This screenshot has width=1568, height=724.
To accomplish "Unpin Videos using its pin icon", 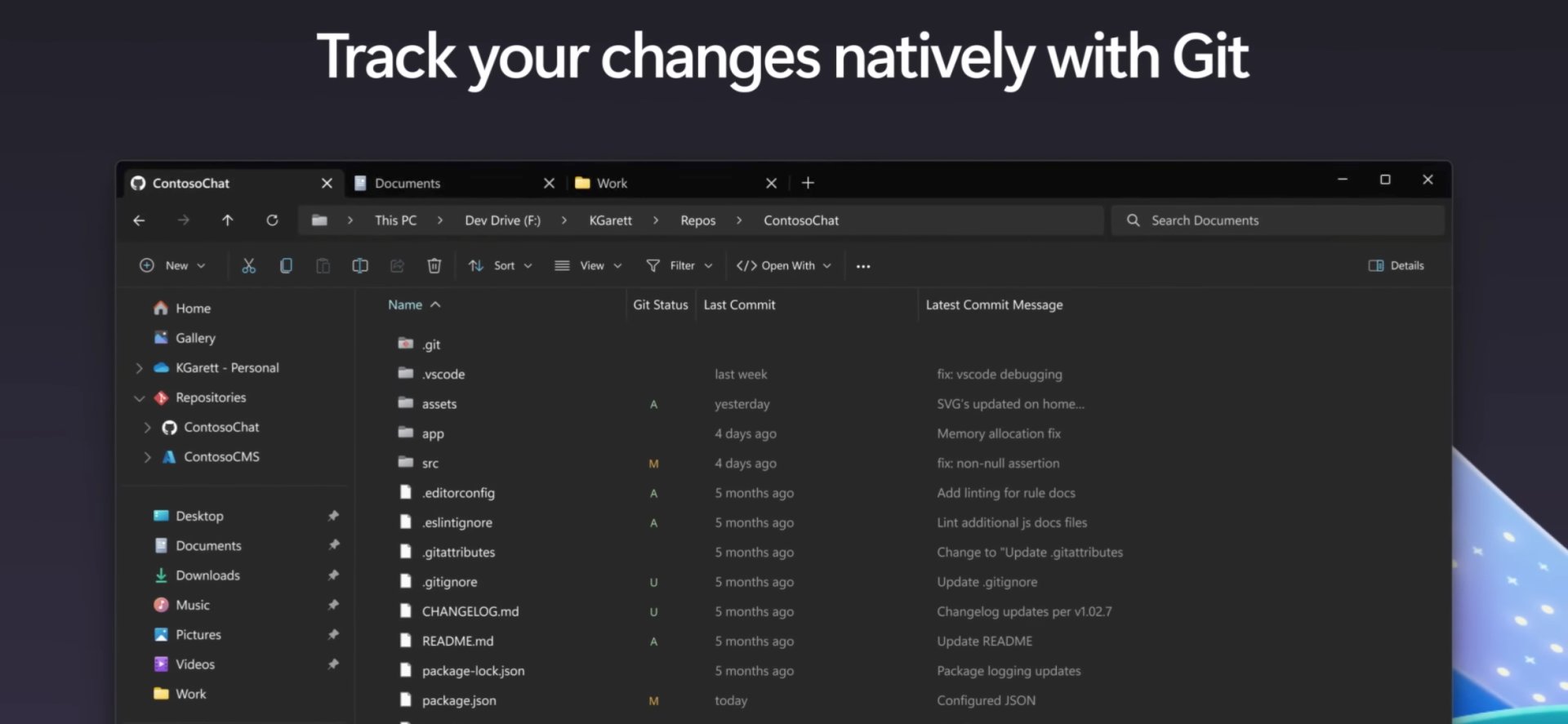I will click(333, 664).
